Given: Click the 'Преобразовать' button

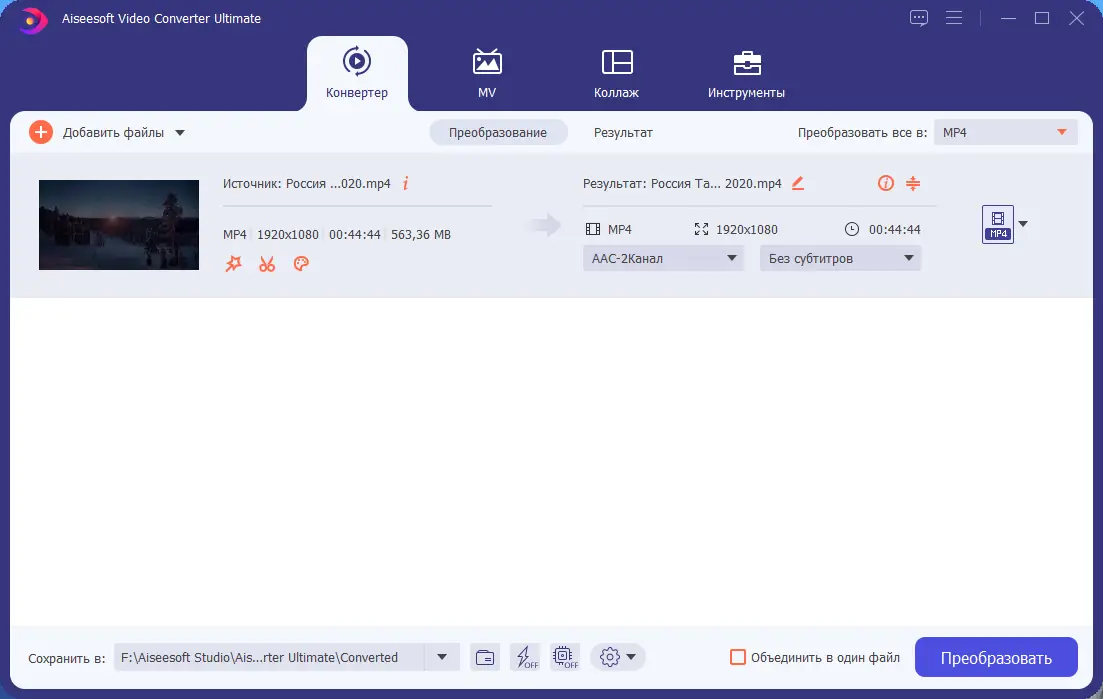Looking at the screenshot, I should tap(995, 657).
